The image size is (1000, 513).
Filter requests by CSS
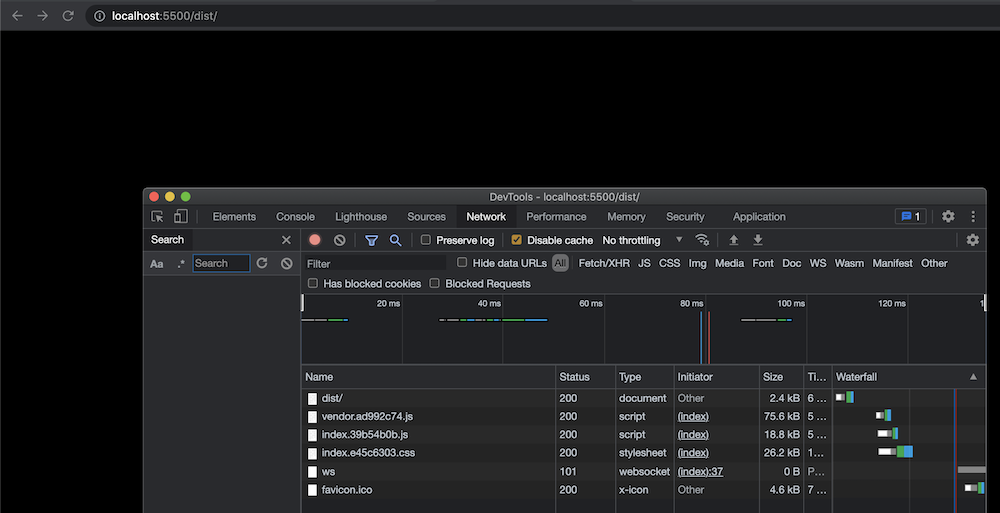click(670, 263)
